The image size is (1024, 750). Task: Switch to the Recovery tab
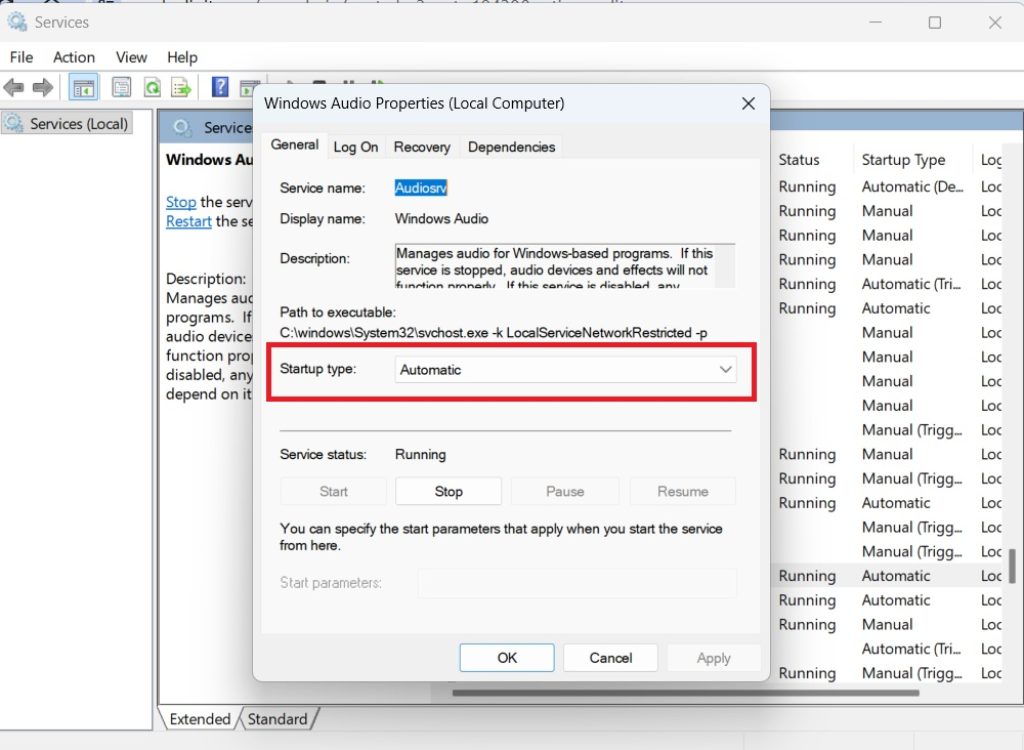(x=422, y=147)
